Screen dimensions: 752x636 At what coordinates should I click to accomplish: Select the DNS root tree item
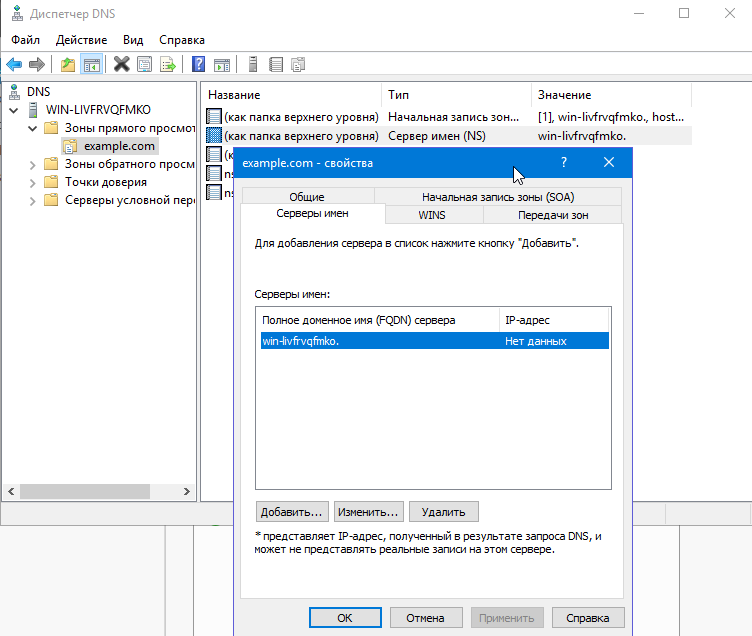click(x=38, y=92)
